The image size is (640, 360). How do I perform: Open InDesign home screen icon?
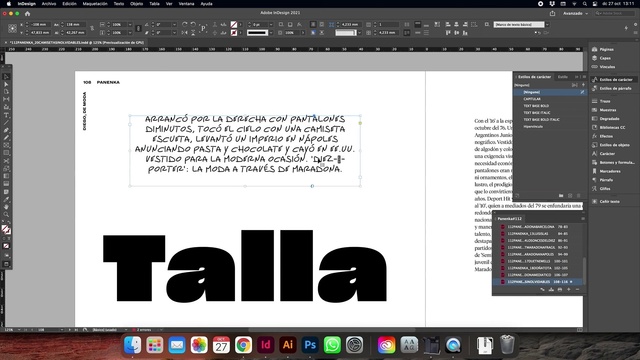27,13
